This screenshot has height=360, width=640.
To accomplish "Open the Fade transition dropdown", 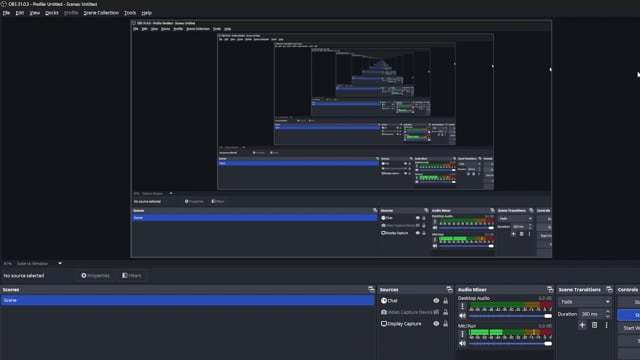I will [585, 302].
